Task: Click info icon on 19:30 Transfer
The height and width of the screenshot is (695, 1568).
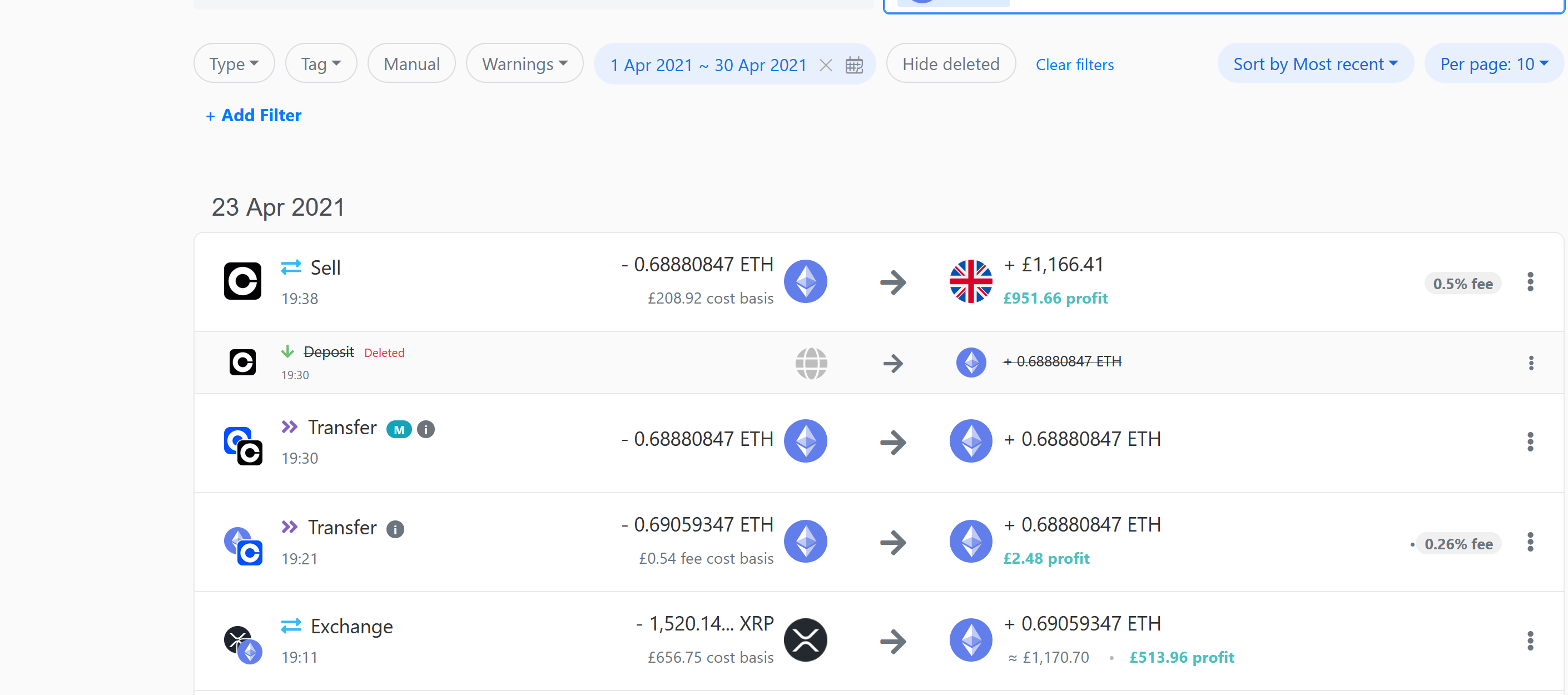Action: pos(425,429)
